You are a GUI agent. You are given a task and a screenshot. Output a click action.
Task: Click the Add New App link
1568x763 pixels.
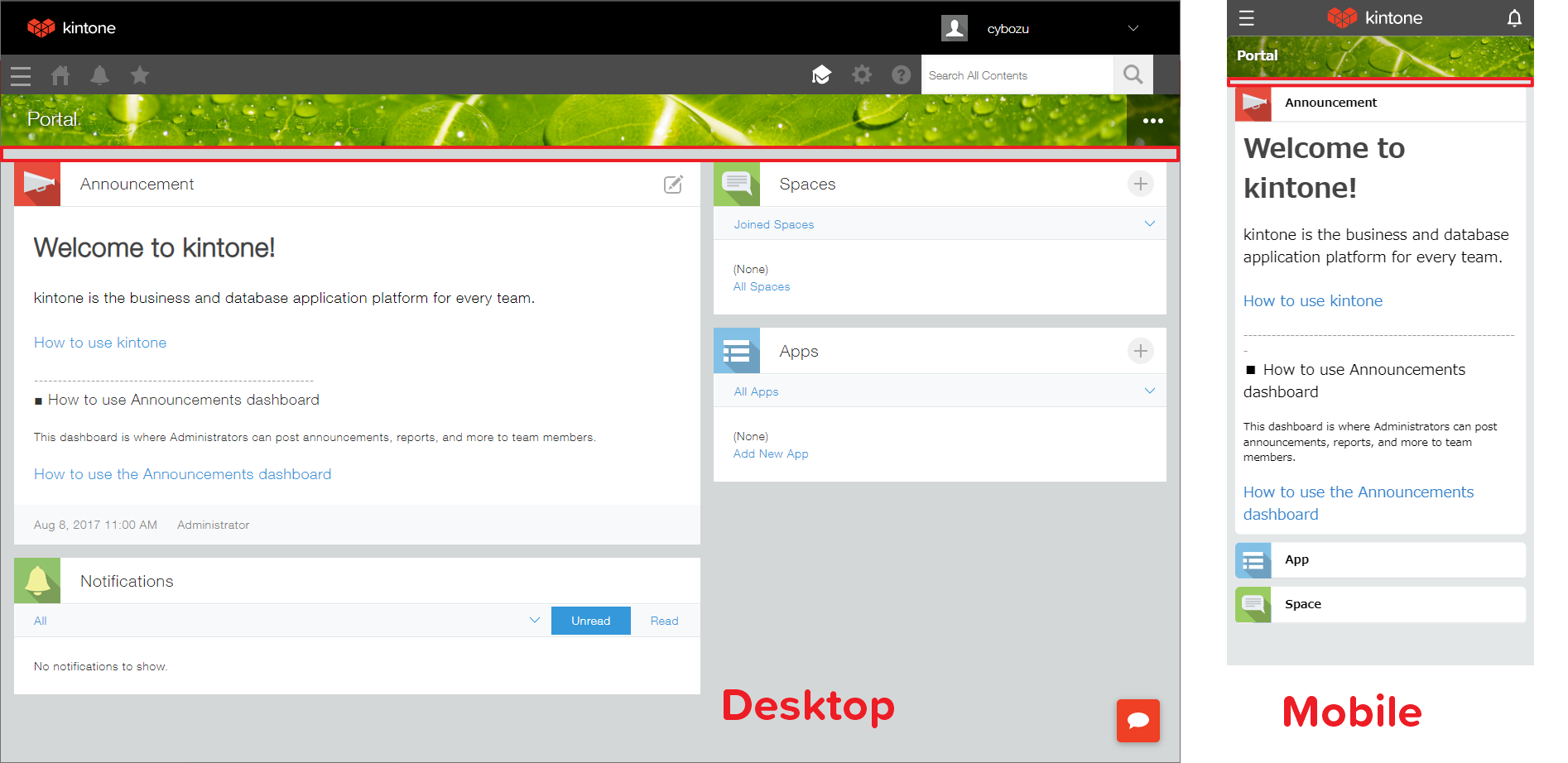(771, 453)
